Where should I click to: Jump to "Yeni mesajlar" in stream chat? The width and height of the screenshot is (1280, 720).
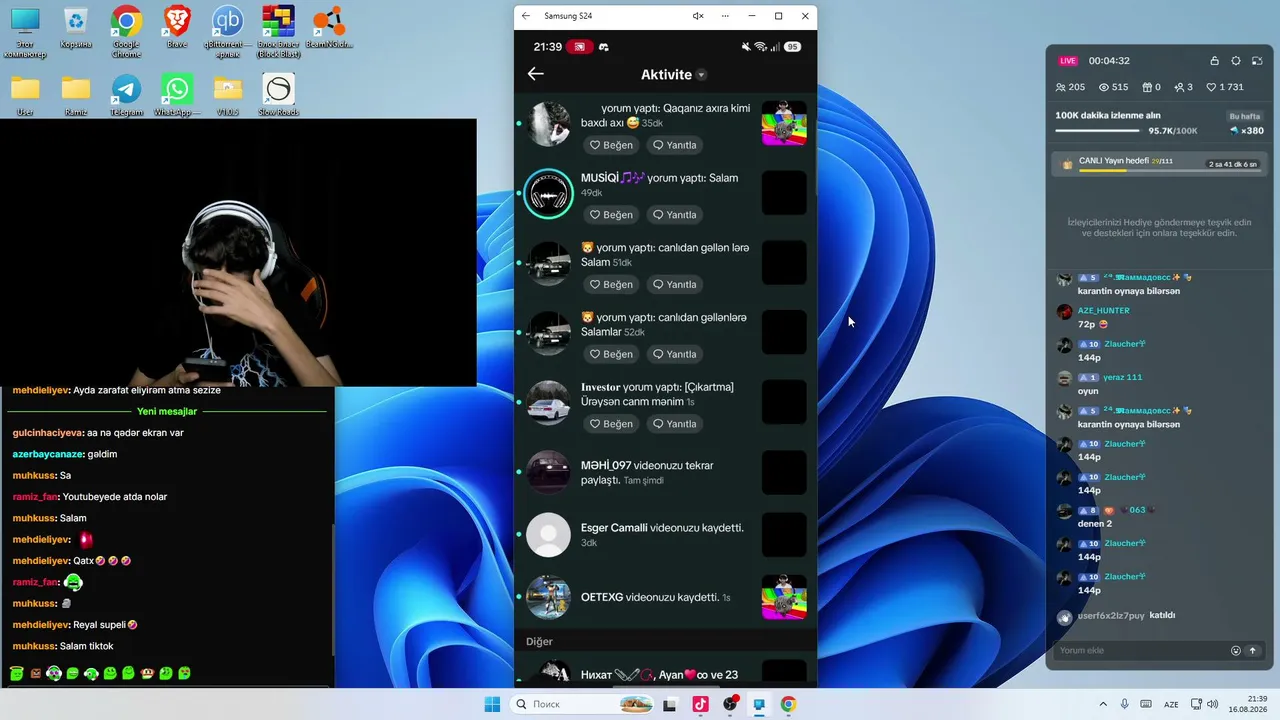[167, 411]
